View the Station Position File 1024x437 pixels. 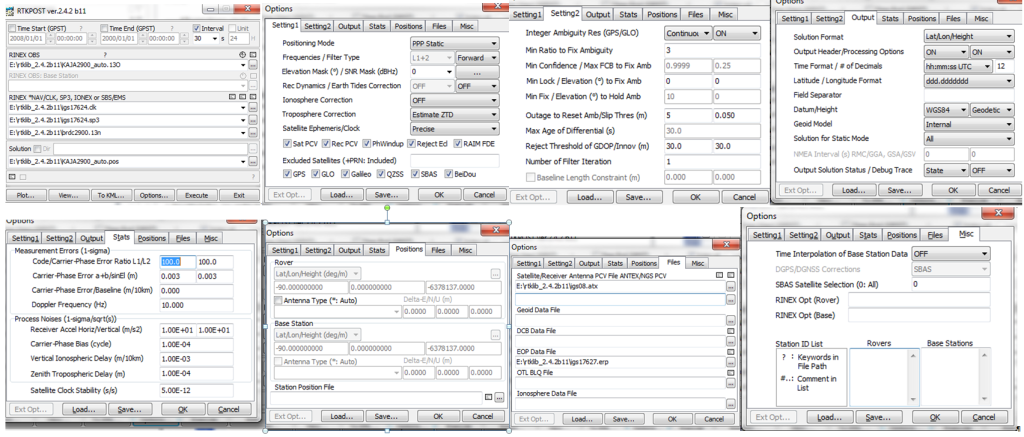[488, 397]
